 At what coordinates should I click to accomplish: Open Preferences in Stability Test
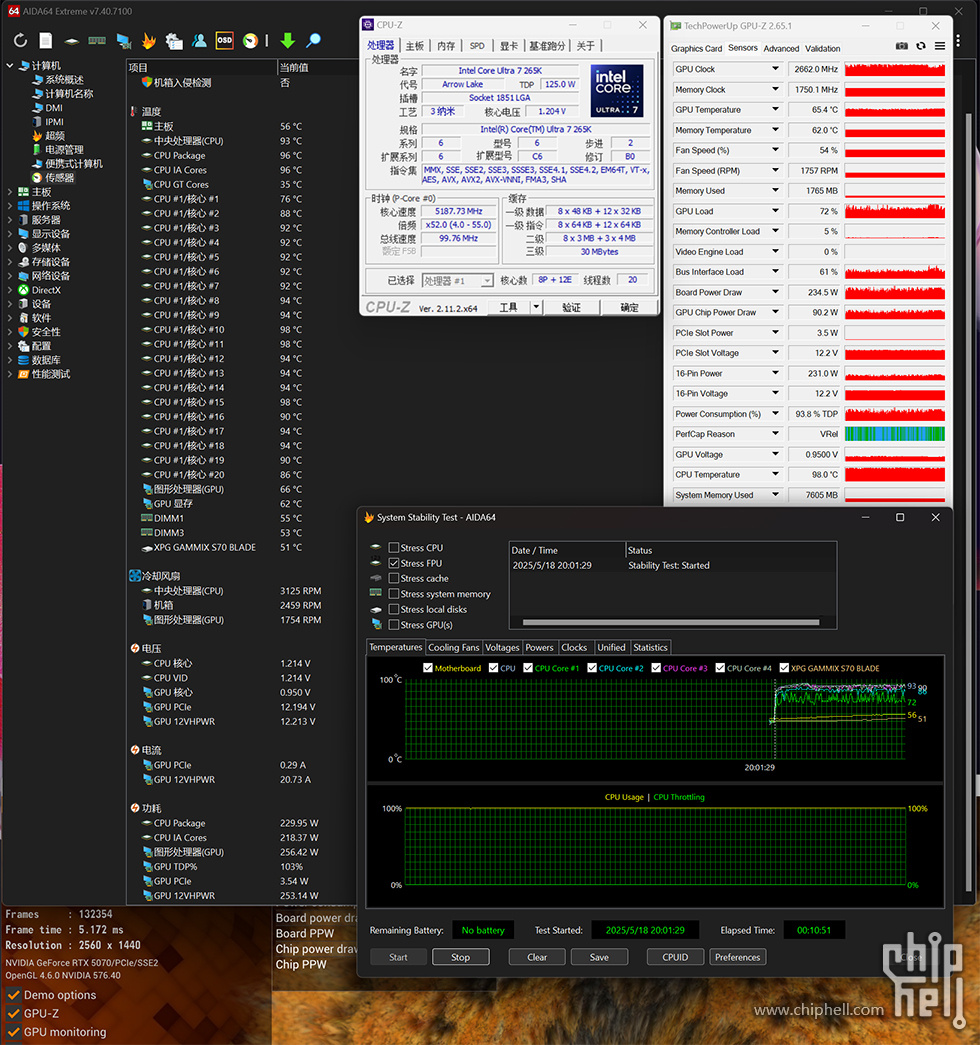737,957
